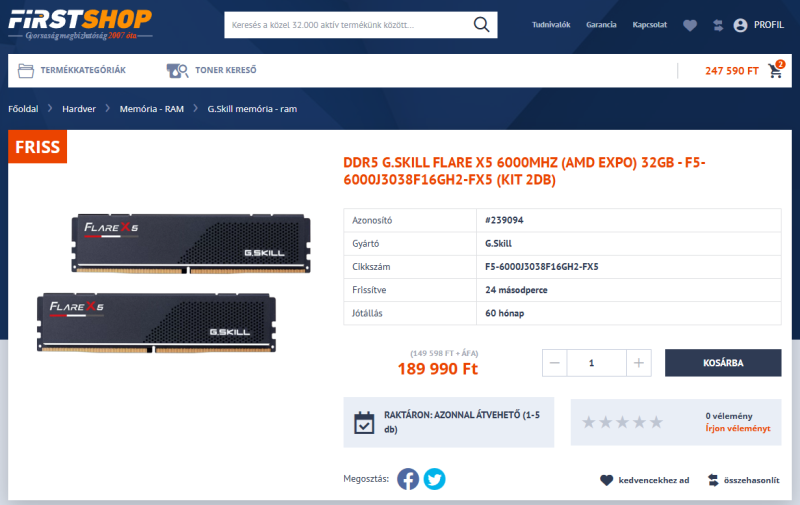The width and height of the screenshot is (800, 505).
Task: Share product on Twitter
Action: point(434,479)
